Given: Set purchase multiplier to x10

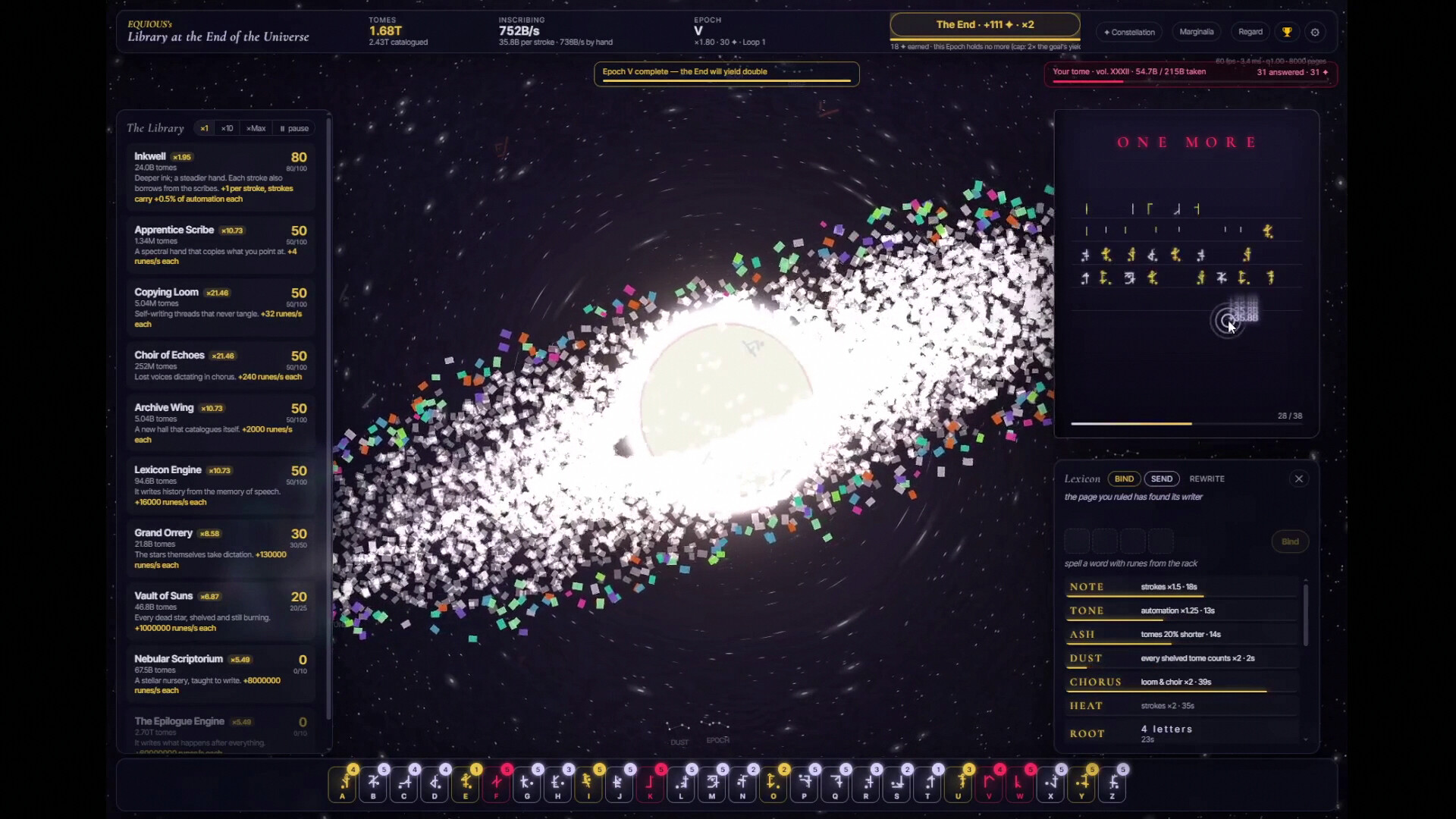Looking at the screenshot, I should click(227, 128).
